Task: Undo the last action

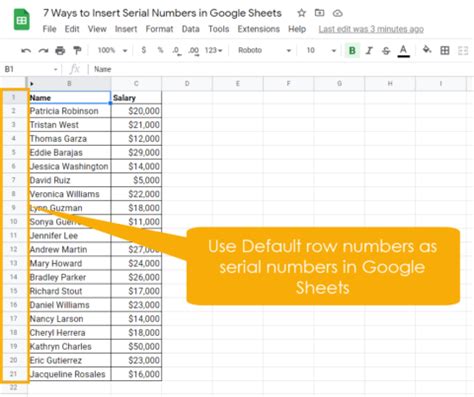Action: (26, 51)
